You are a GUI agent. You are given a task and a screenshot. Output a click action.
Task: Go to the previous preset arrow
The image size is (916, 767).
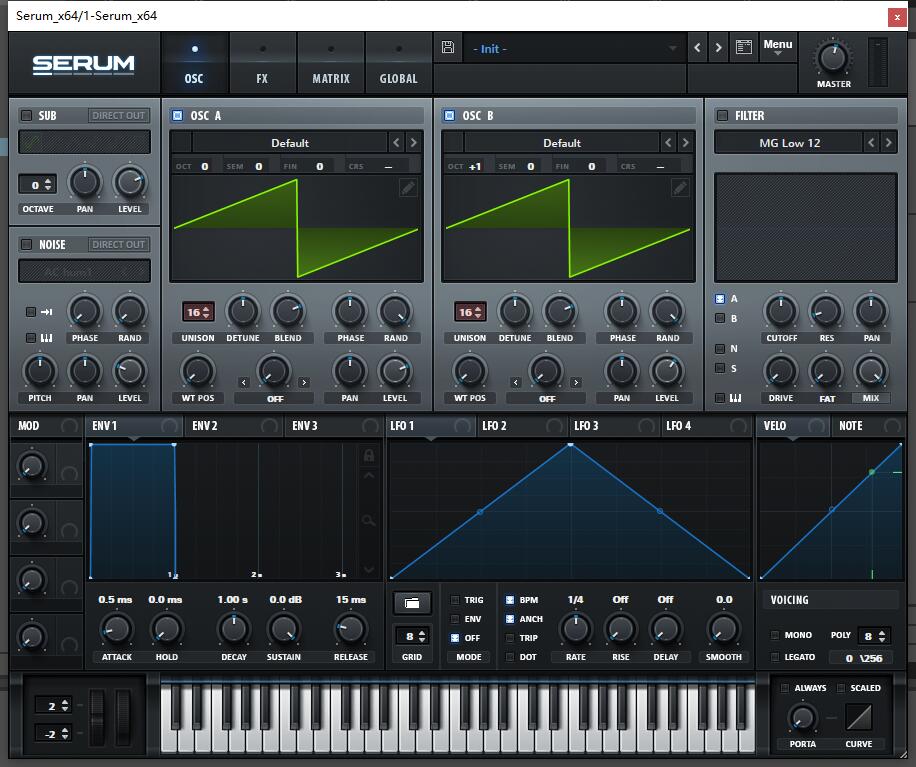coord(697,48)
